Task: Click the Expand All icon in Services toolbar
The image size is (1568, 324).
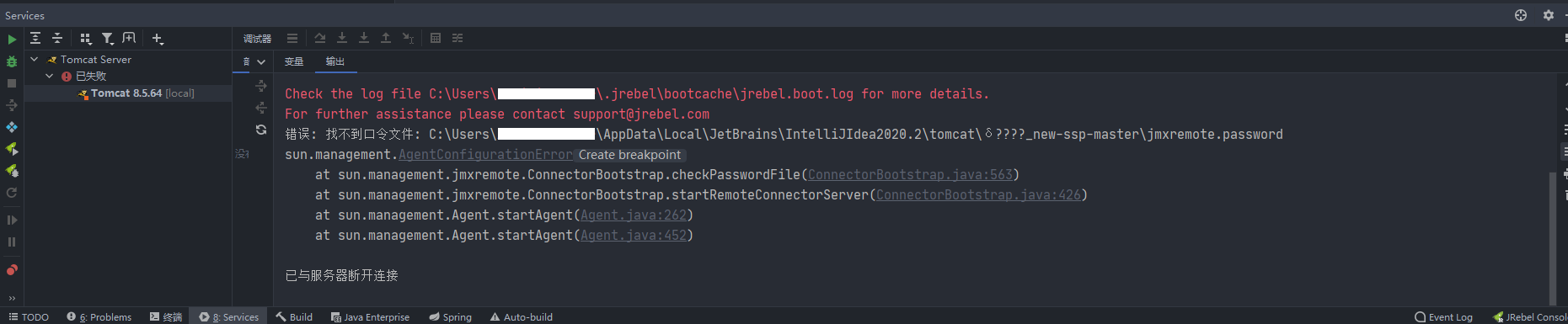Action: [35, 38]
